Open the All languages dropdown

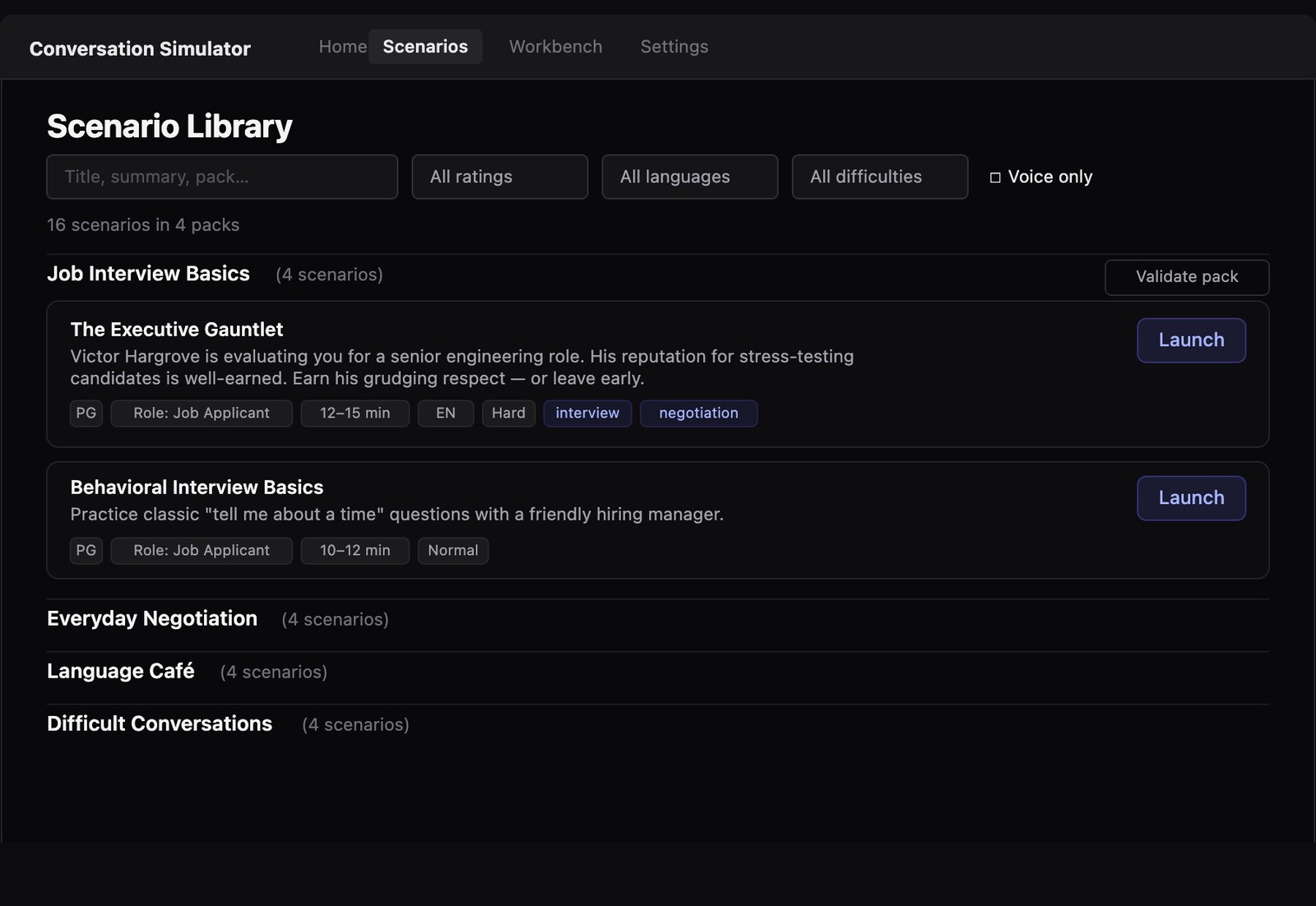click(690, 177)
